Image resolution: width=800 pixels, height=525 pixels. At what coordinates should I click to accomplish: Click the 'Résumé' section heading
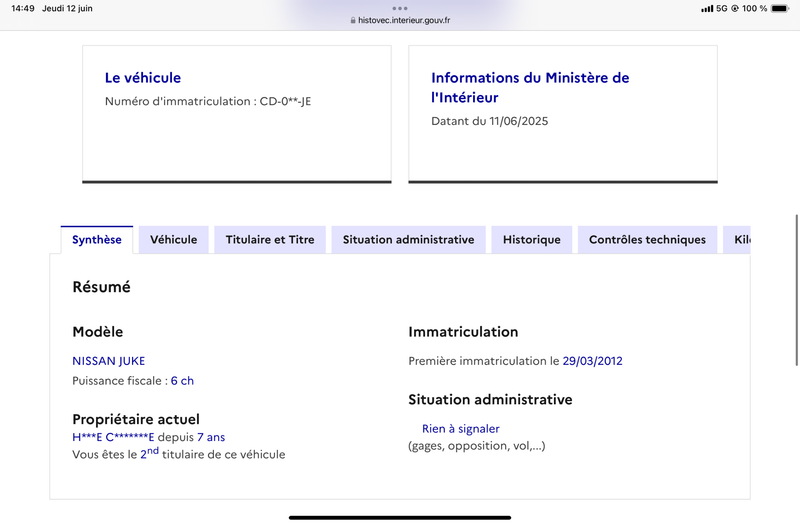102,287
